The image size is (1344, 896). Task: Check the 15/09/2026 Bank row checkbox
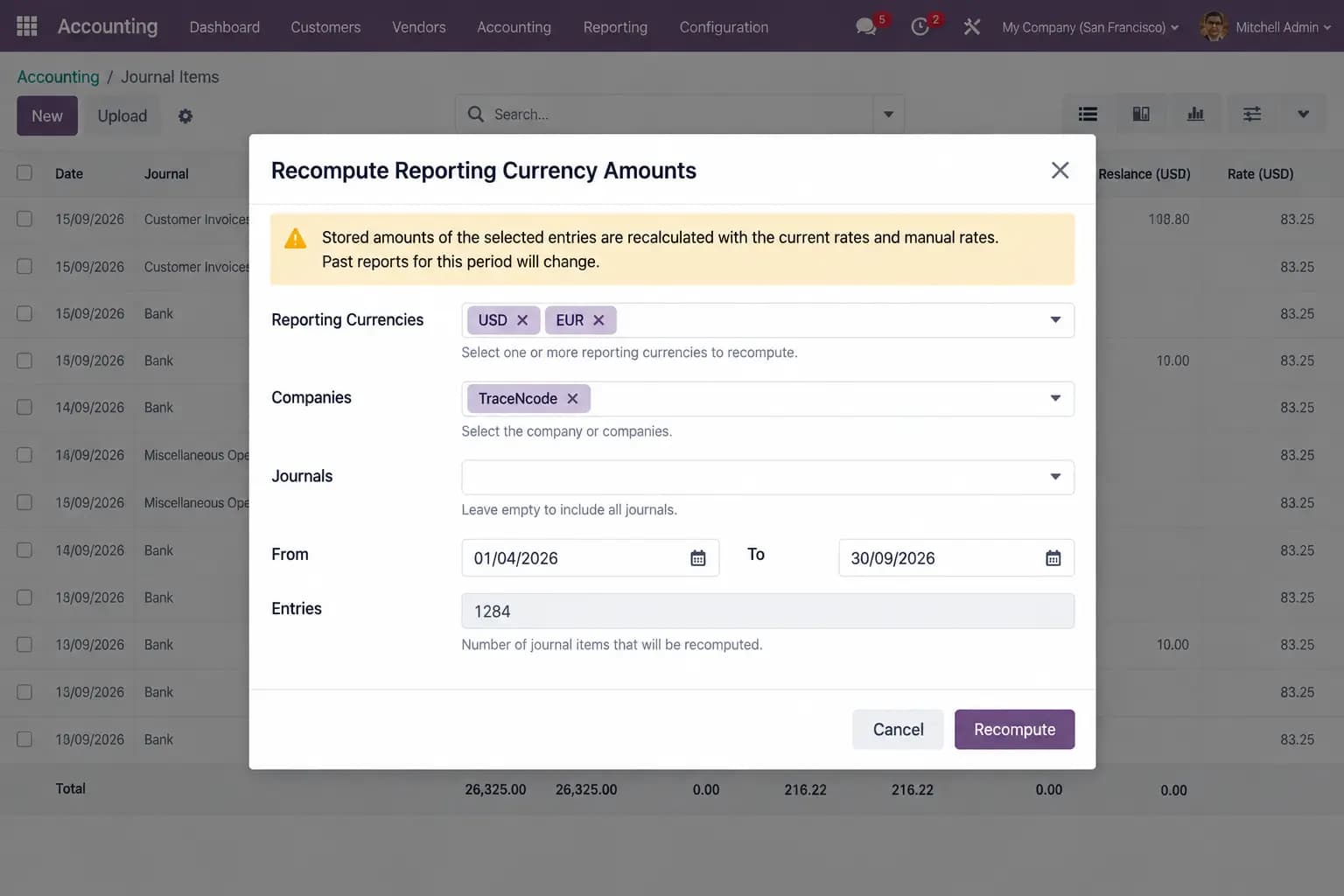(x=24, y=313)
